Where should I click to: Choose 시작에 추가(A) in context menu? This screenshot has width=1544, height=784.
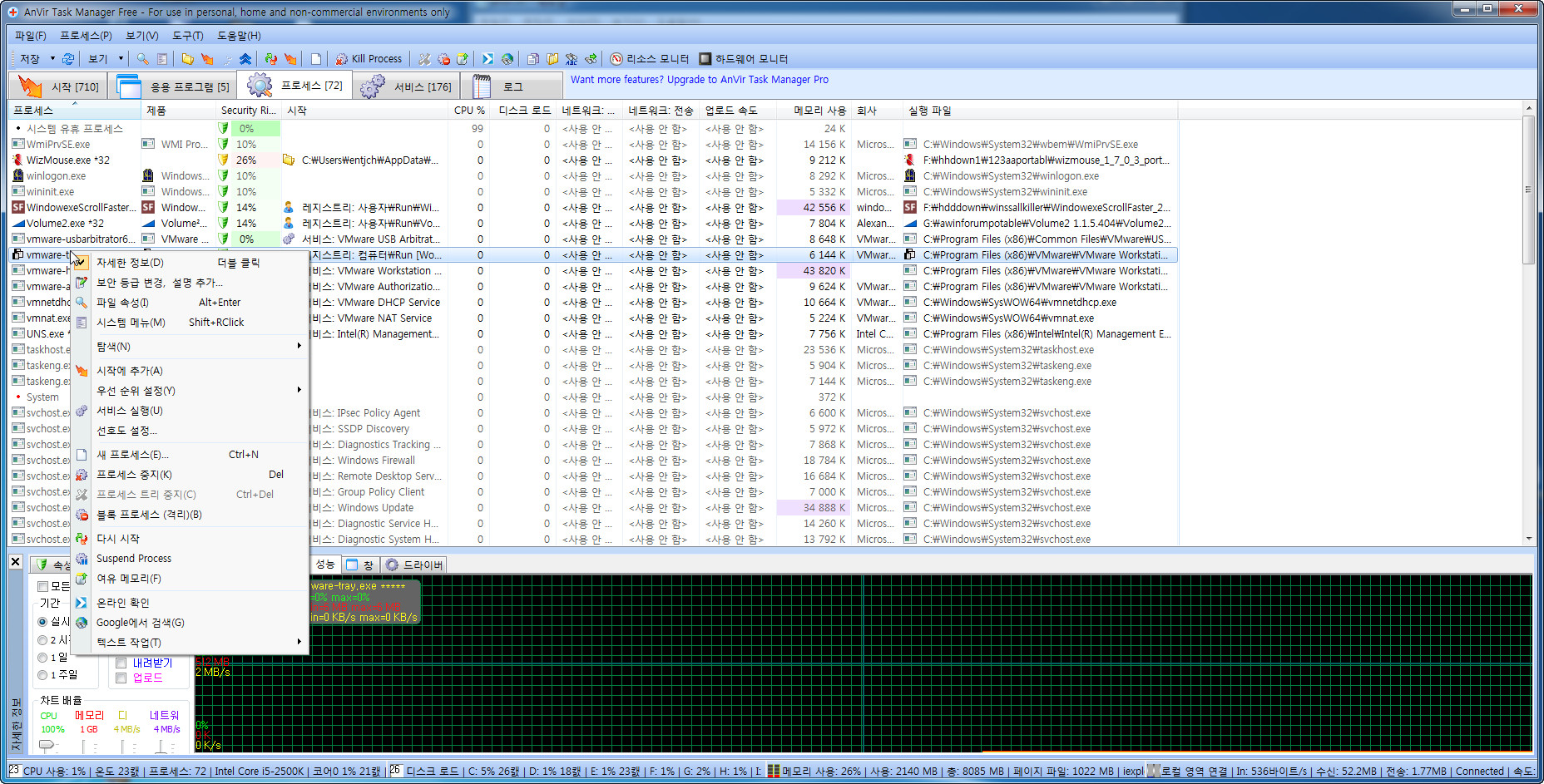[x=190, y=371]
